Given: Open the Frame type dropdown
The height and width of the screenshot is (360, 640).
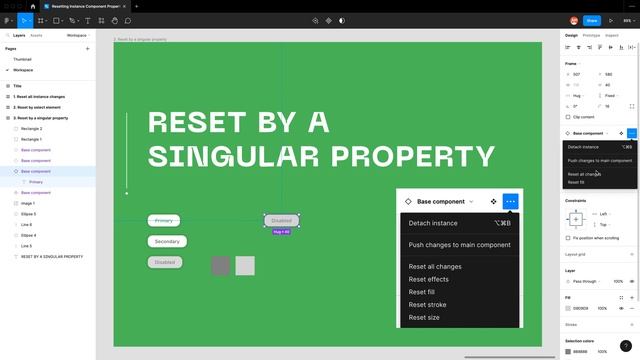Looking at the screenshot, I should 573,64.
